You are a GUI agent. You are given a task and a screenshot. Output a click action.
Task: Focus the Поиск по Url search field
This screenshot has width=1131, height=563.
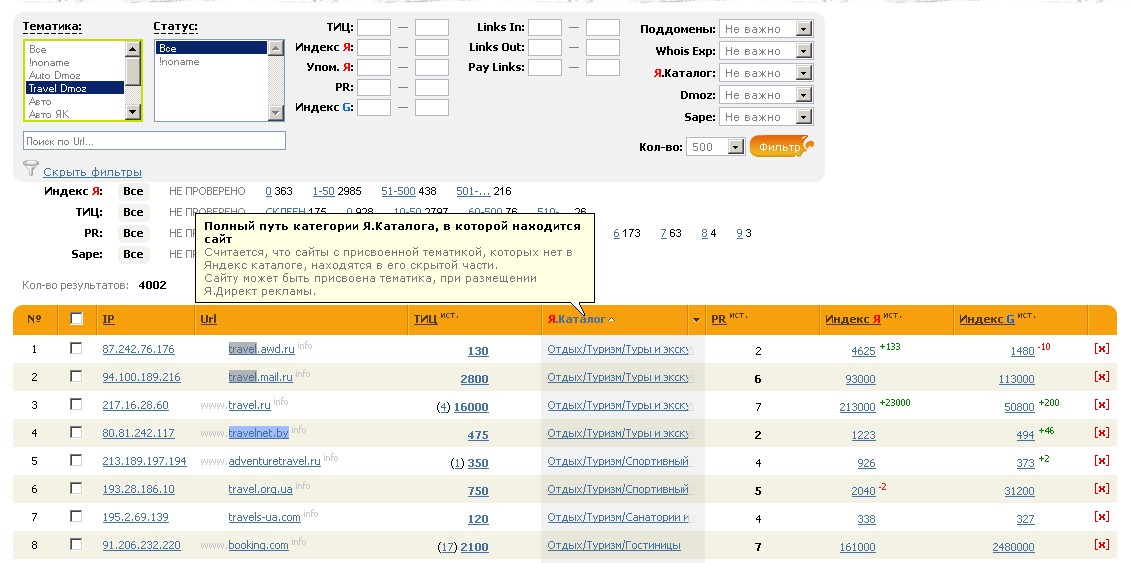click(154, 141)
